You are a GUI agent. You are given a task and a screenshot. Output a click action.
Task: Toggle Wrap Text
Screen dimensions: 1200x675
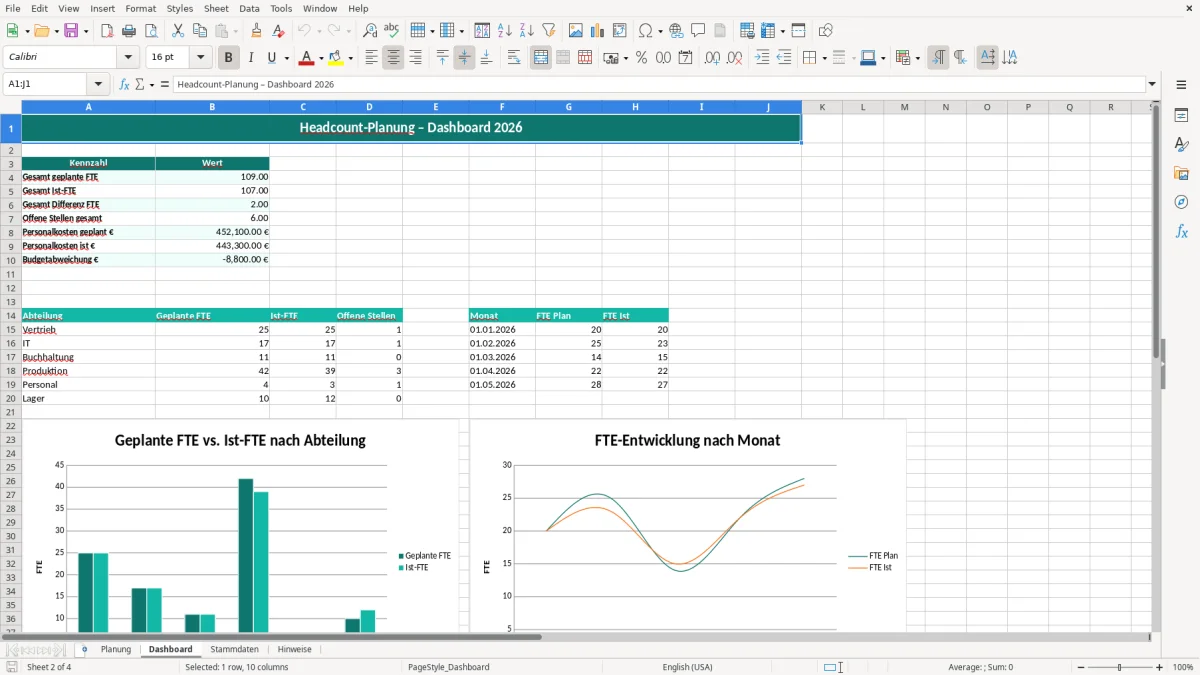pyautogui.click(x=514, y=58)
